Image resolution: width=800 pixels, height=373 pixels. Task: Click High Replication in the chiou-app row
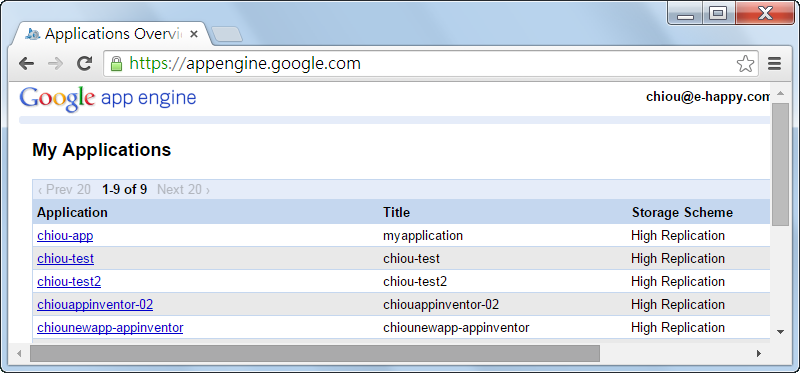678,236
